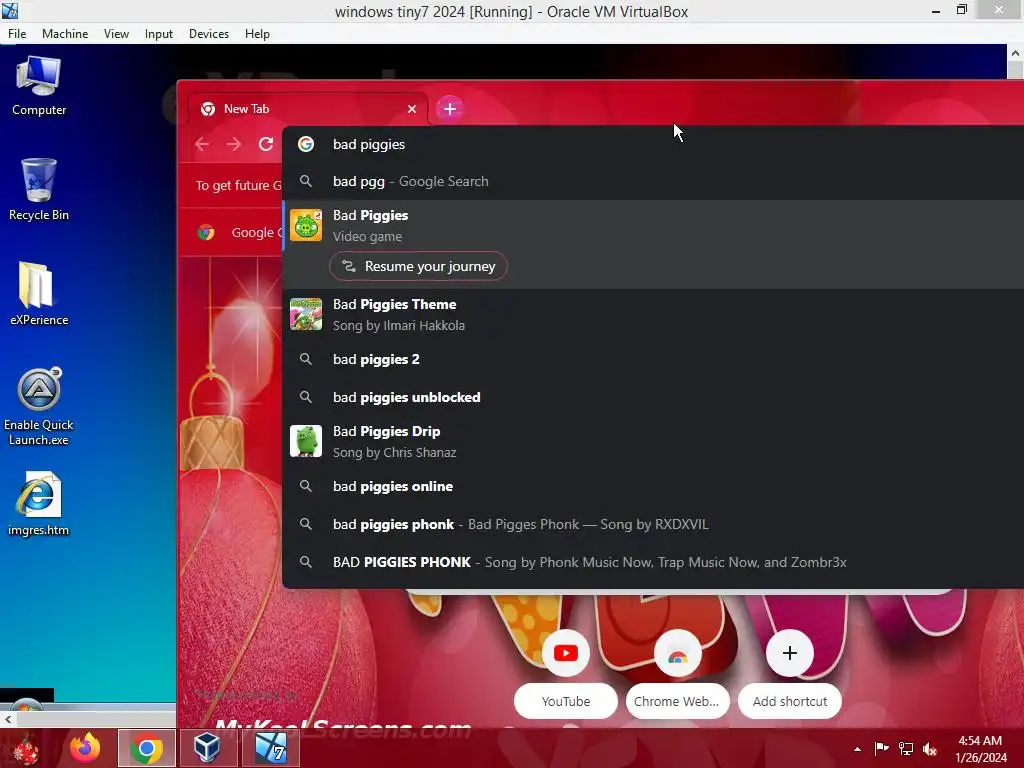The width and height of the screenshot is (1024, 768).
Task: Click the Resume your journey chip
Action: click(418, 266)
